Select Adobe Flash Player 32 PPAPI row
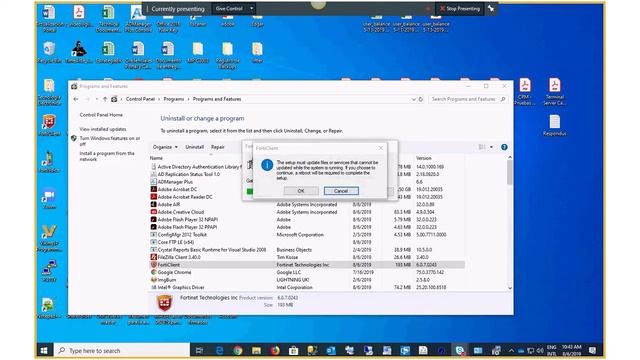640x360 pixels. [x=307, y=227]
